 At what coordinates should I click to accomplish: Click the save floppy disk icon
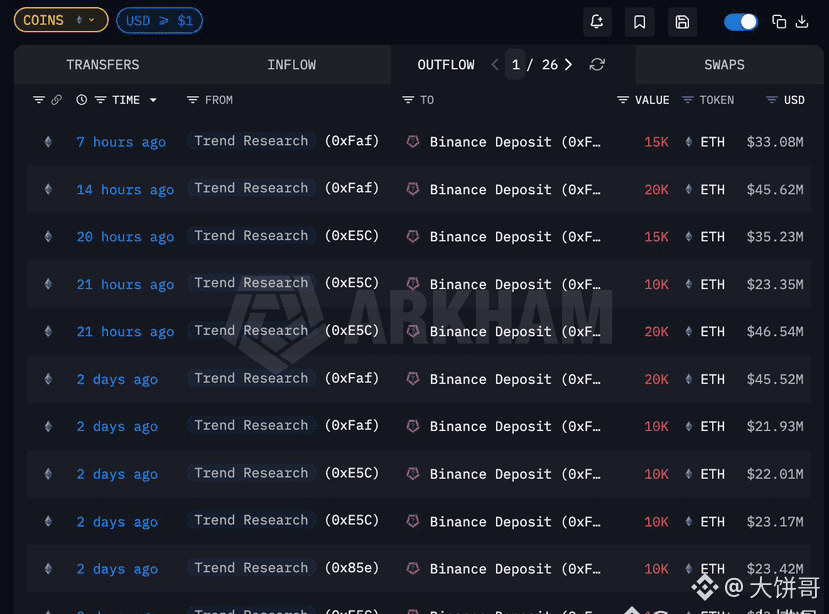tap(682, 22)
